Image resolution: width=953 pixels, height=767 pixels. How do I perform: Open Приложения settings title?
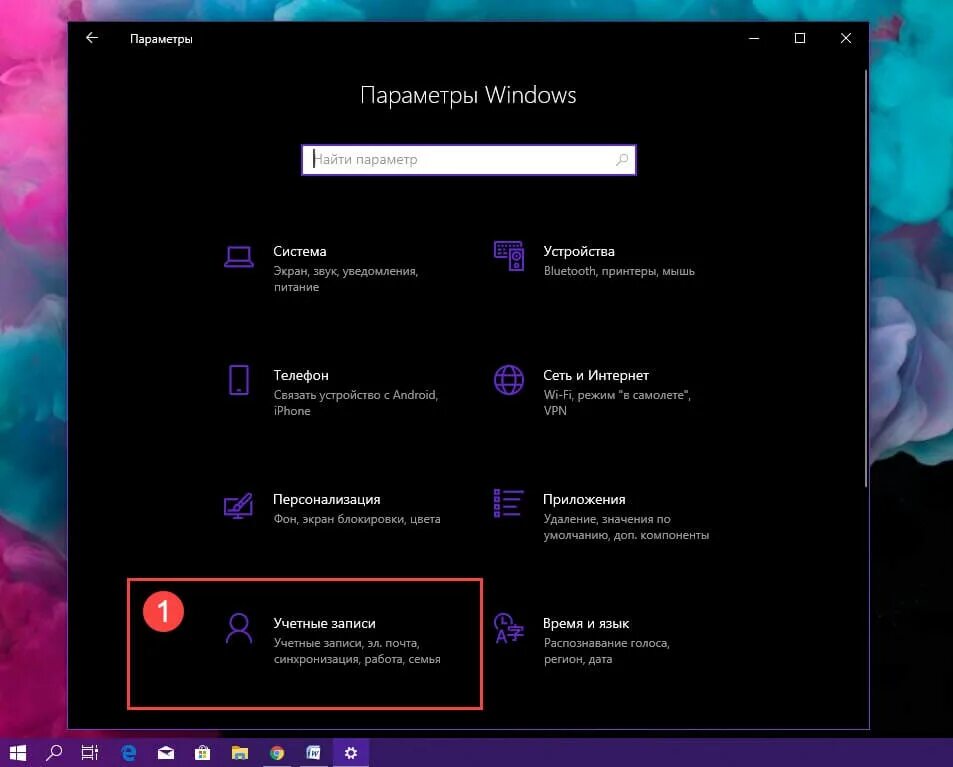[x=584, y=499]
